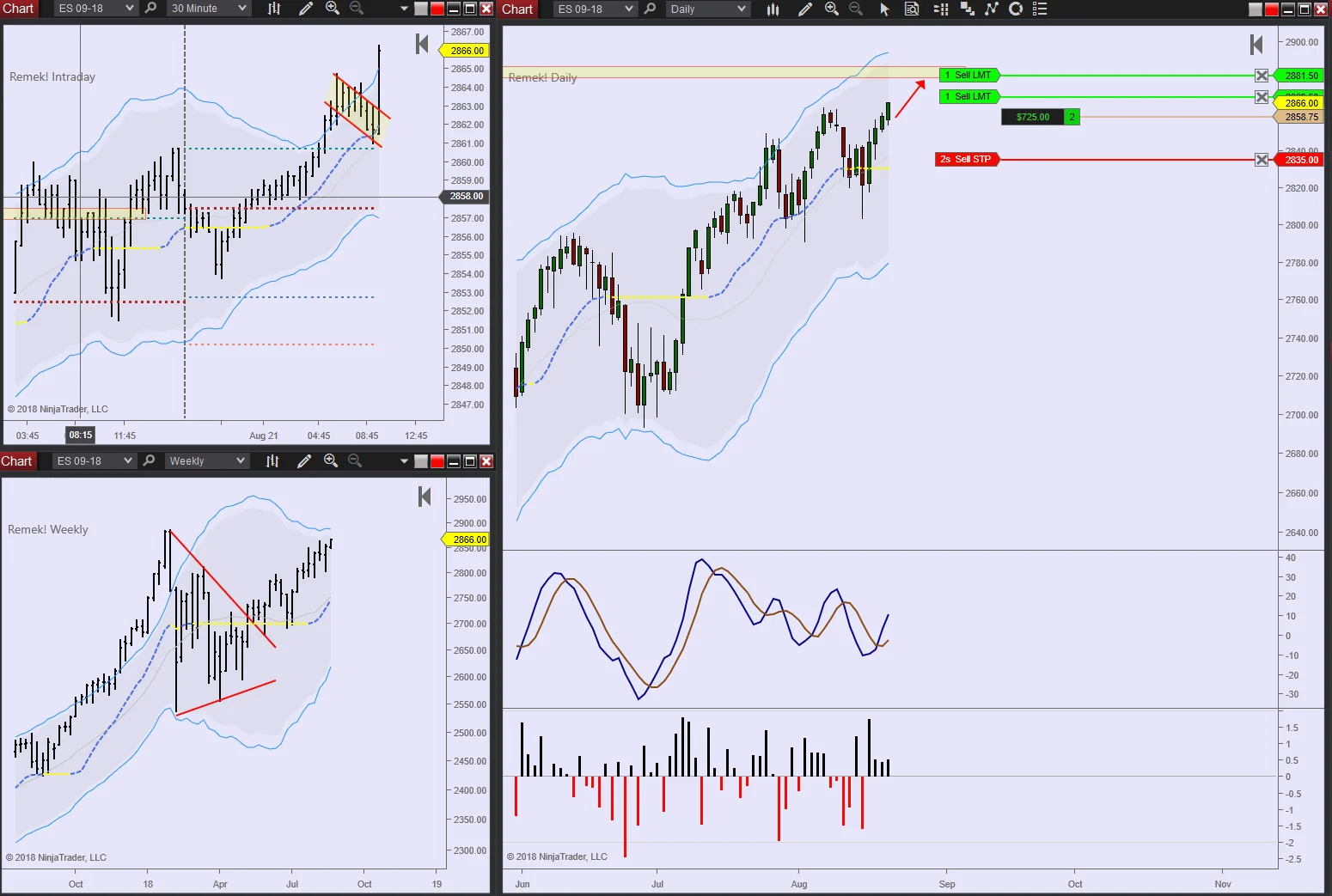The height and width of the screenshot is (896, 1332).
Task: Select the 2s Sell STP order flag
Action: (968, 159)
